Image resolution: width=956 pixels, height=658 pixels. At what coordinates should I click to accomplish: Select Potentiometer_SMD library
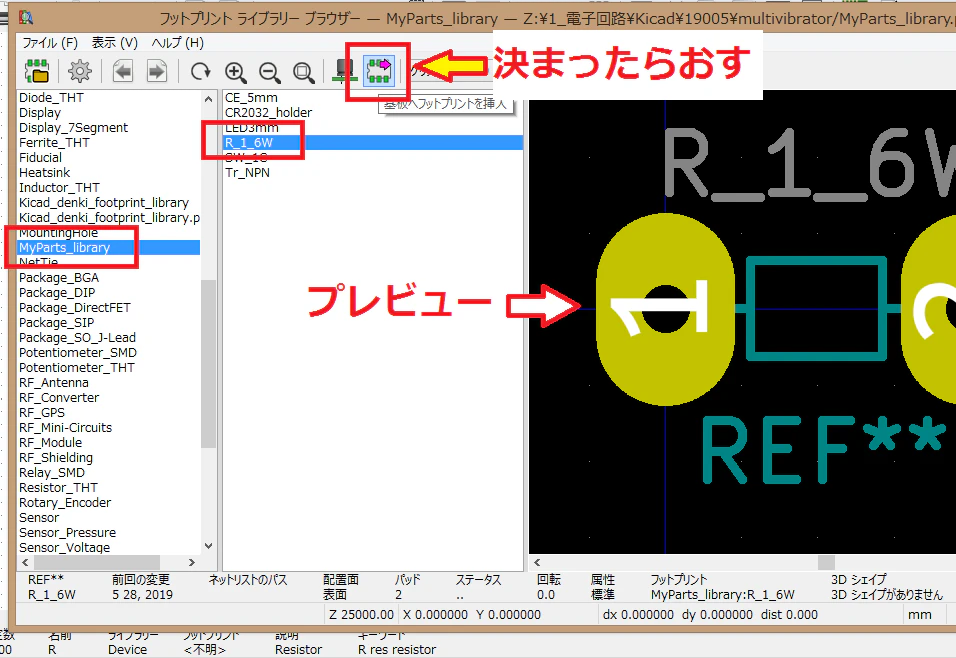click(77, 352)
